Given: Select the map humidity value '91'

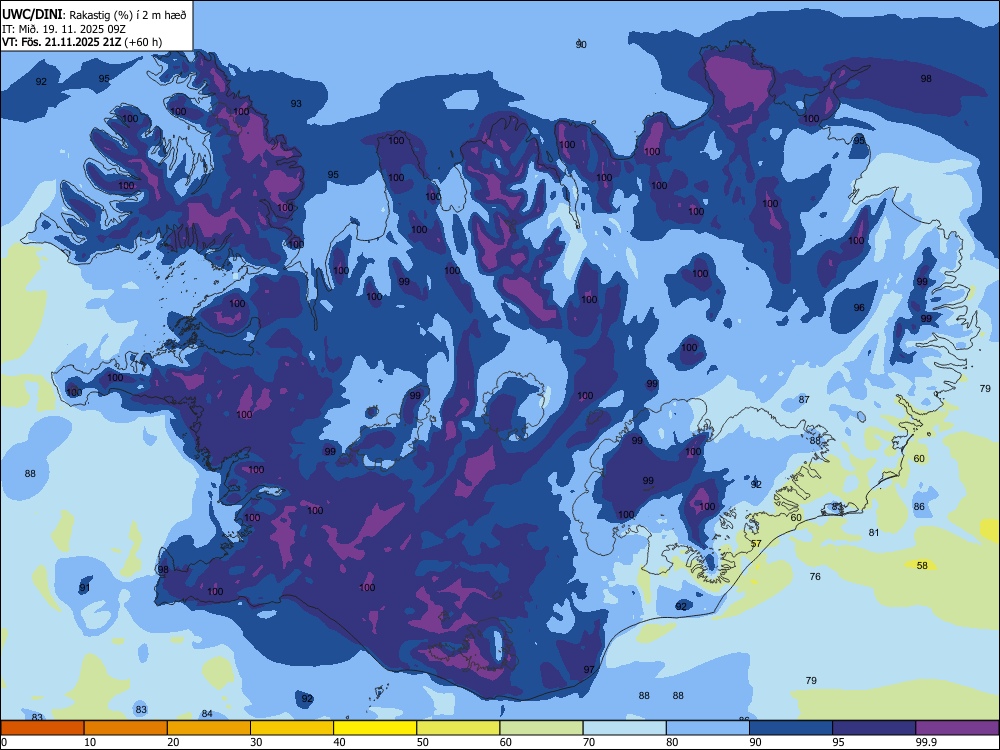Looking at the screenshot, I should coord(84,588).
